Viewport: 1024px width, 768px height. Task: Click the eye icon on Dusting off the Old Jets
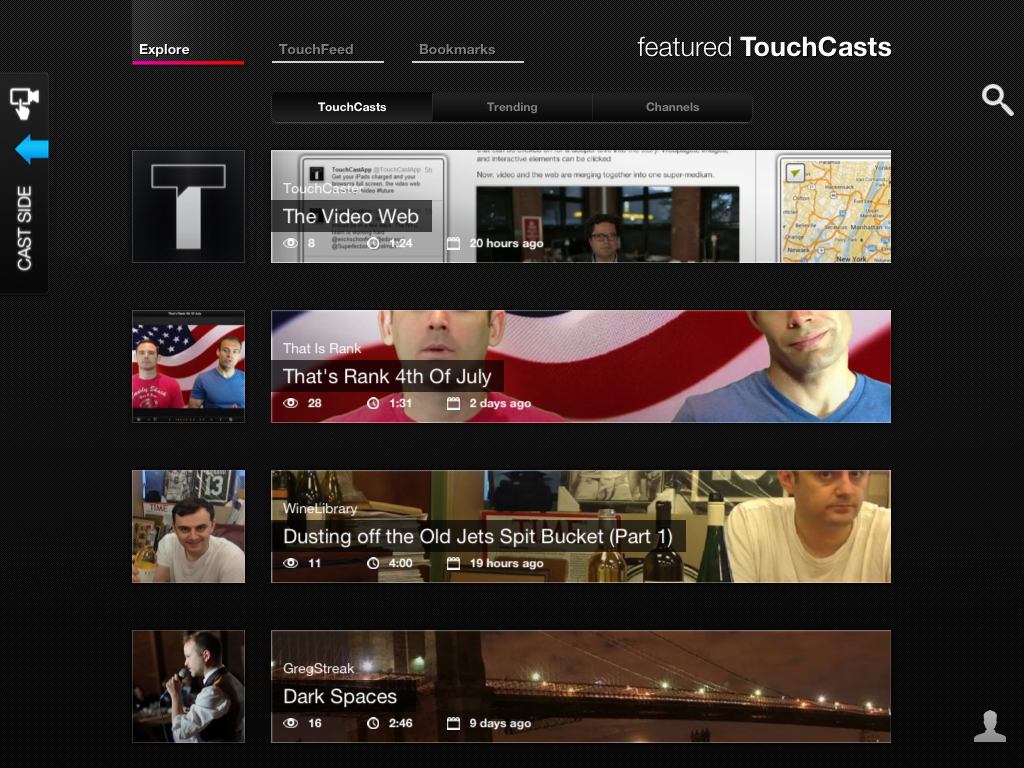coord(289,563)
